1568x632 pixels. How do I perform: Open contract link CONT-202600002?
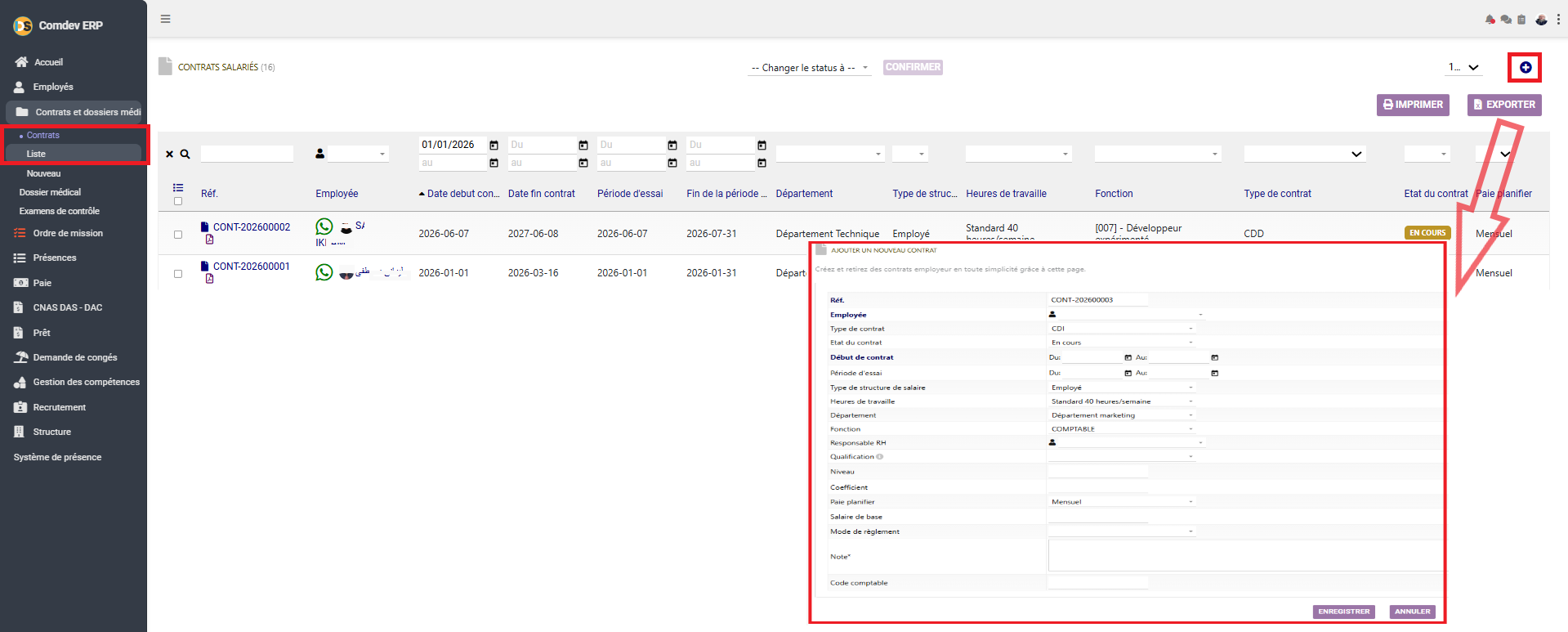point(252,227)
